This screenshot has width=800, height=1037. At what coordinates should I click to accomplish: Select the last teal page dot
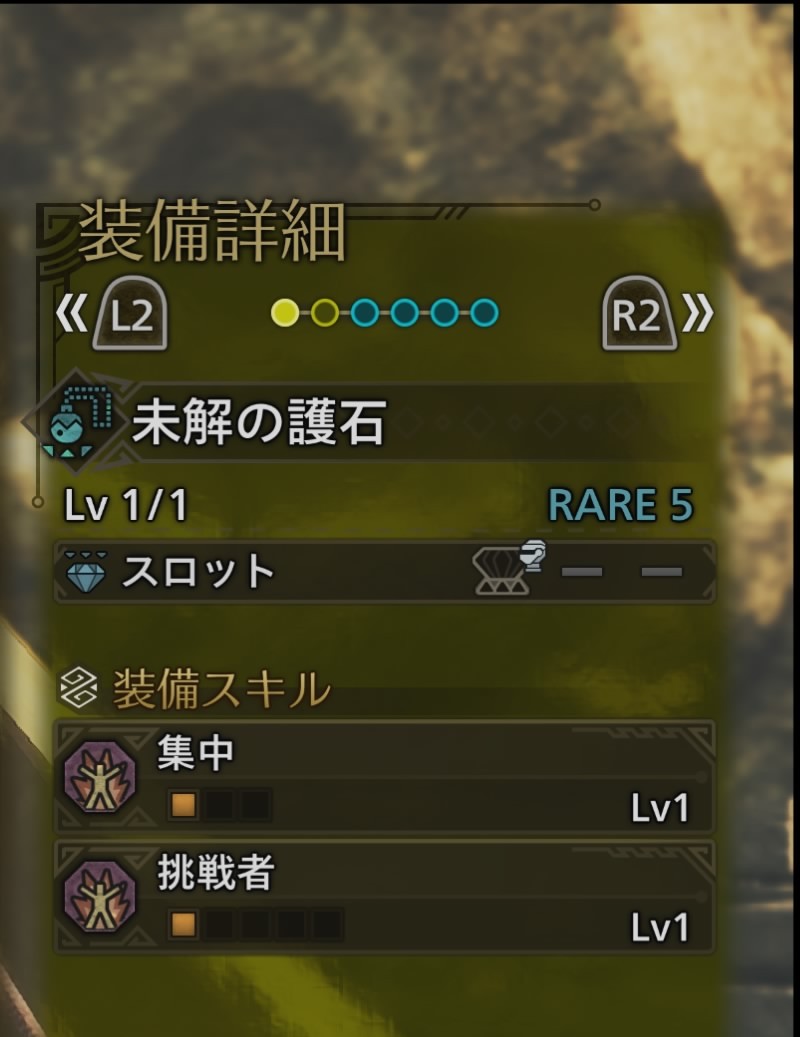pyautogui.click(x=484, y=313)
